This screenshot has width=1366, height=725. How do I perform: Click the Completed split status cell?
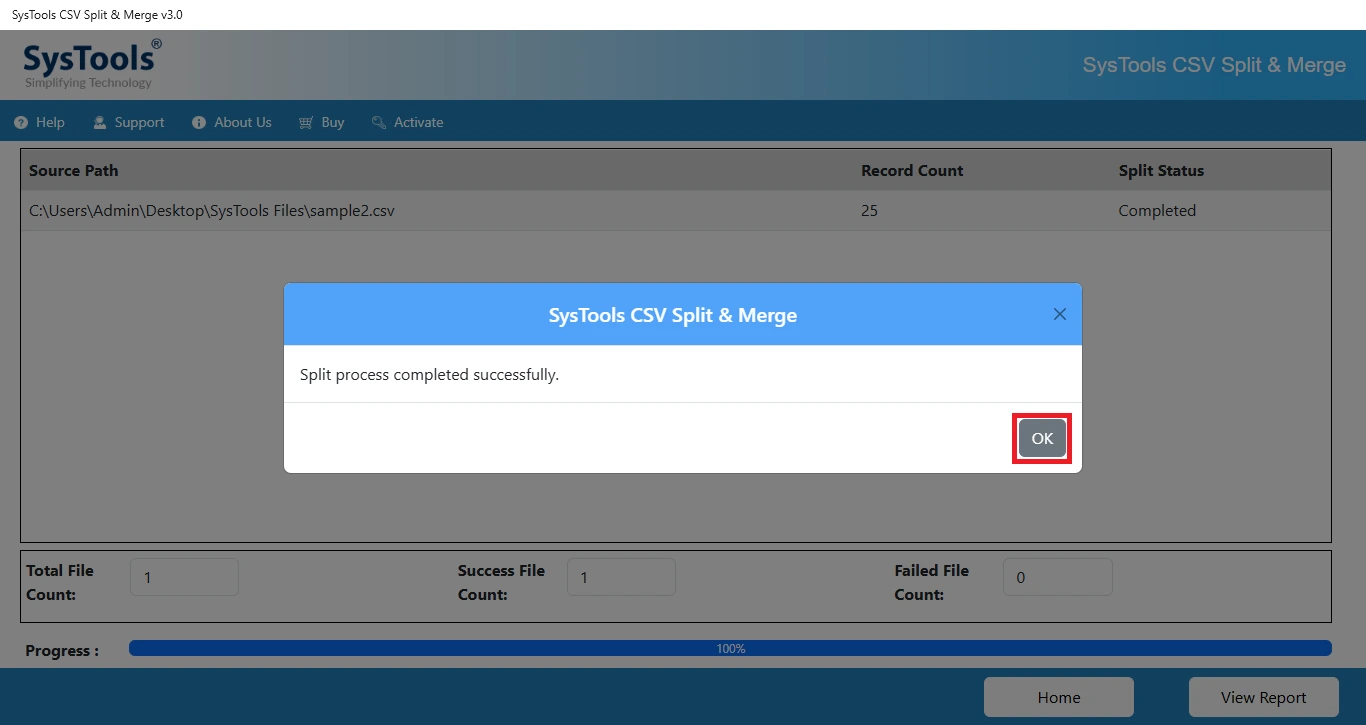pos(1157,210)
